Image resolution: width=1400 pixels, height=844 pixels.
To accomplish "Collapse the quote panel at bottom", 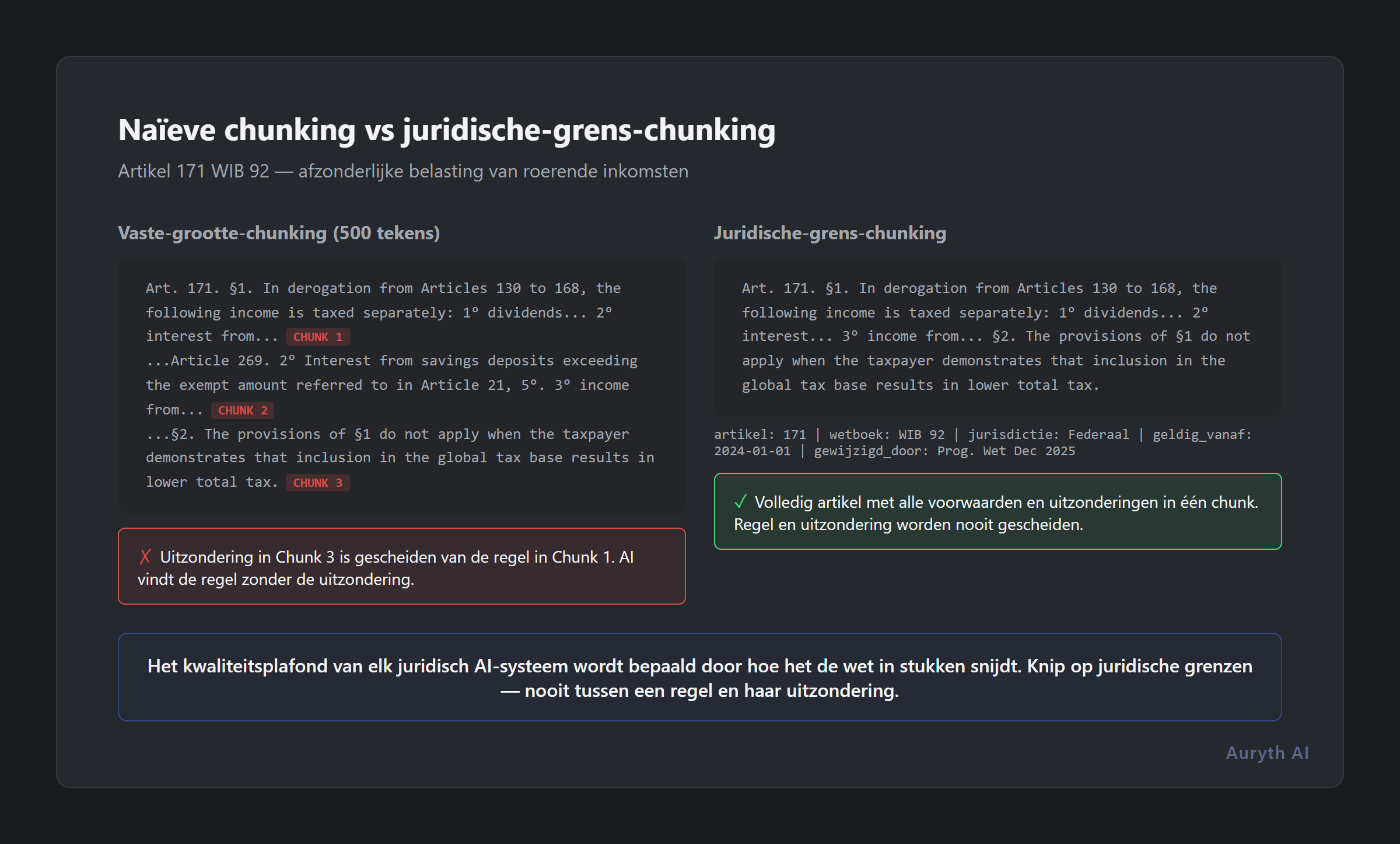I will (x=699, y=677).
